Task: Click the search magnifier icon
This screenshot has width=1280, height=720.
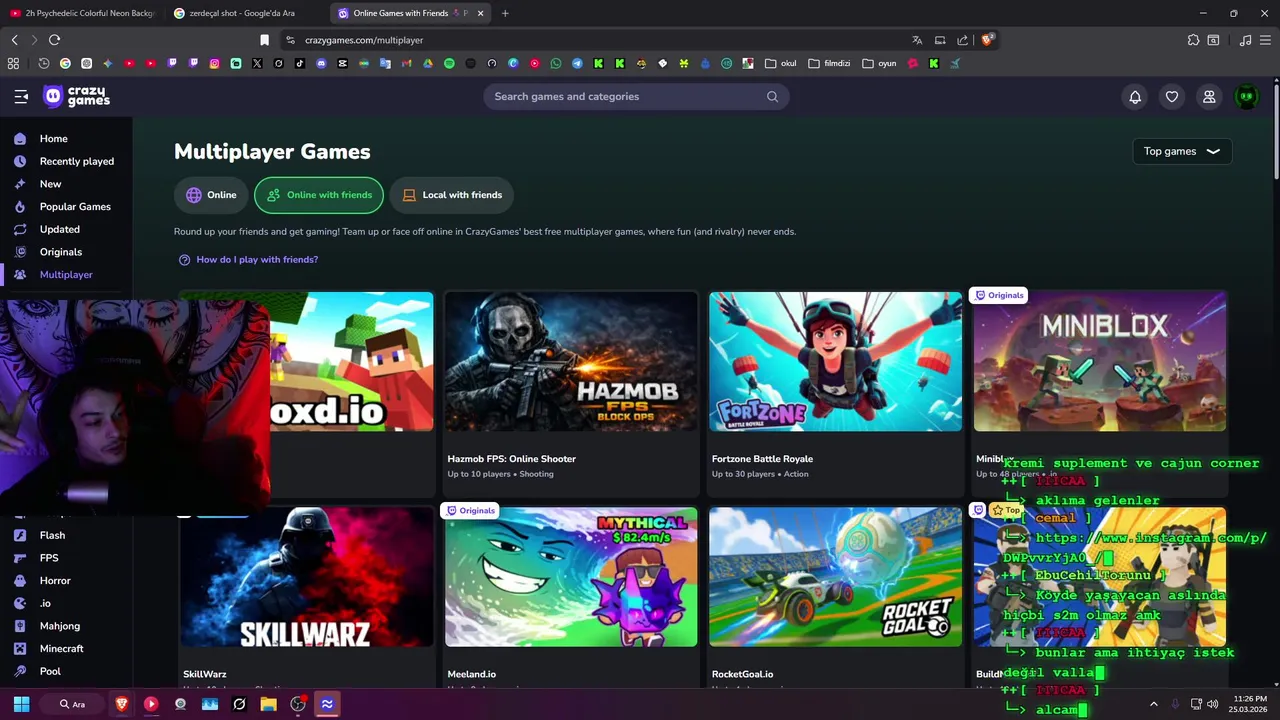Action: click(772, 97)
